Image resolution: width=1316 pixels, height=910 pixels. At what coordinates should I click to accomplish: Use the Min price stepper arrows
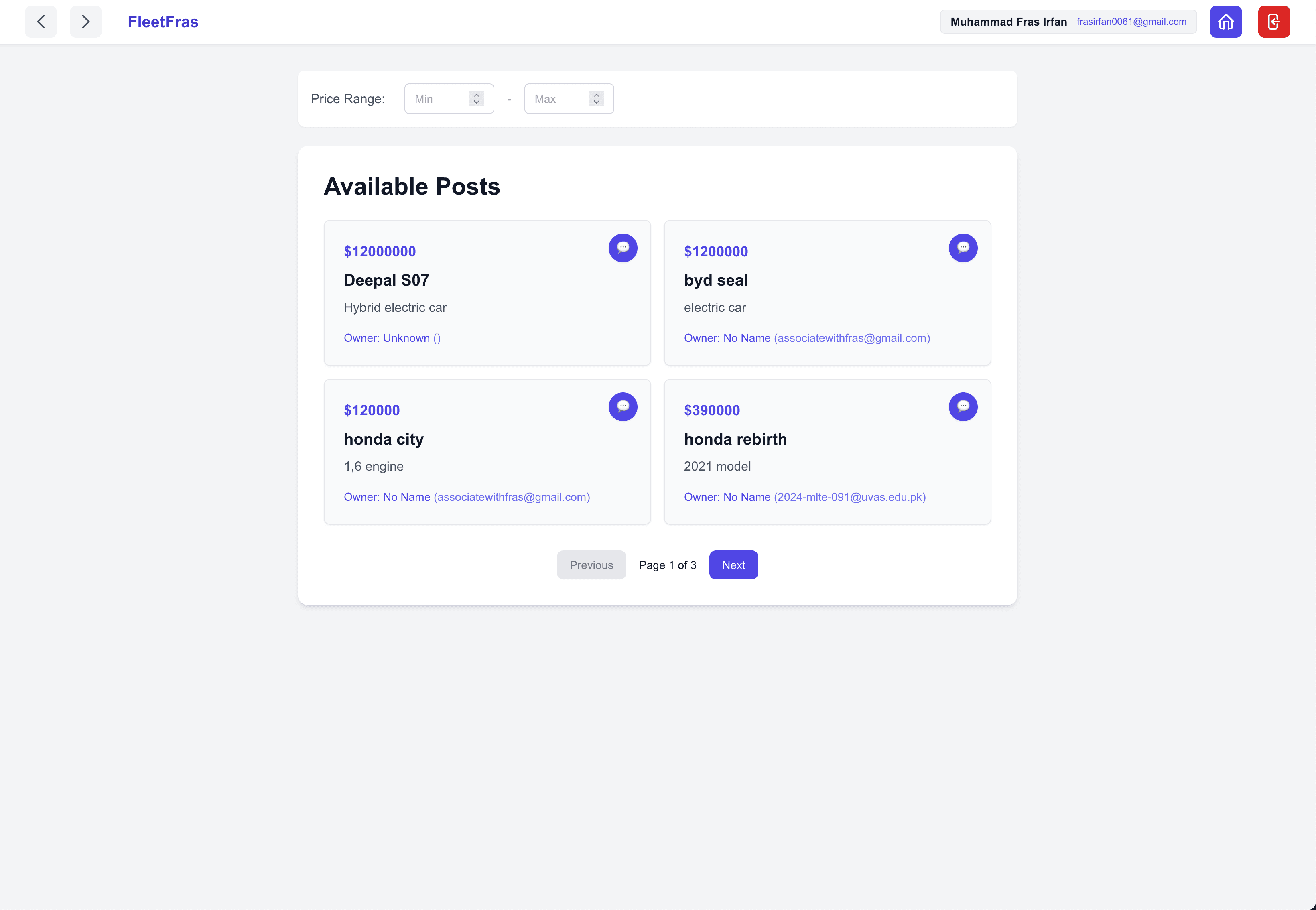point(477,99)
